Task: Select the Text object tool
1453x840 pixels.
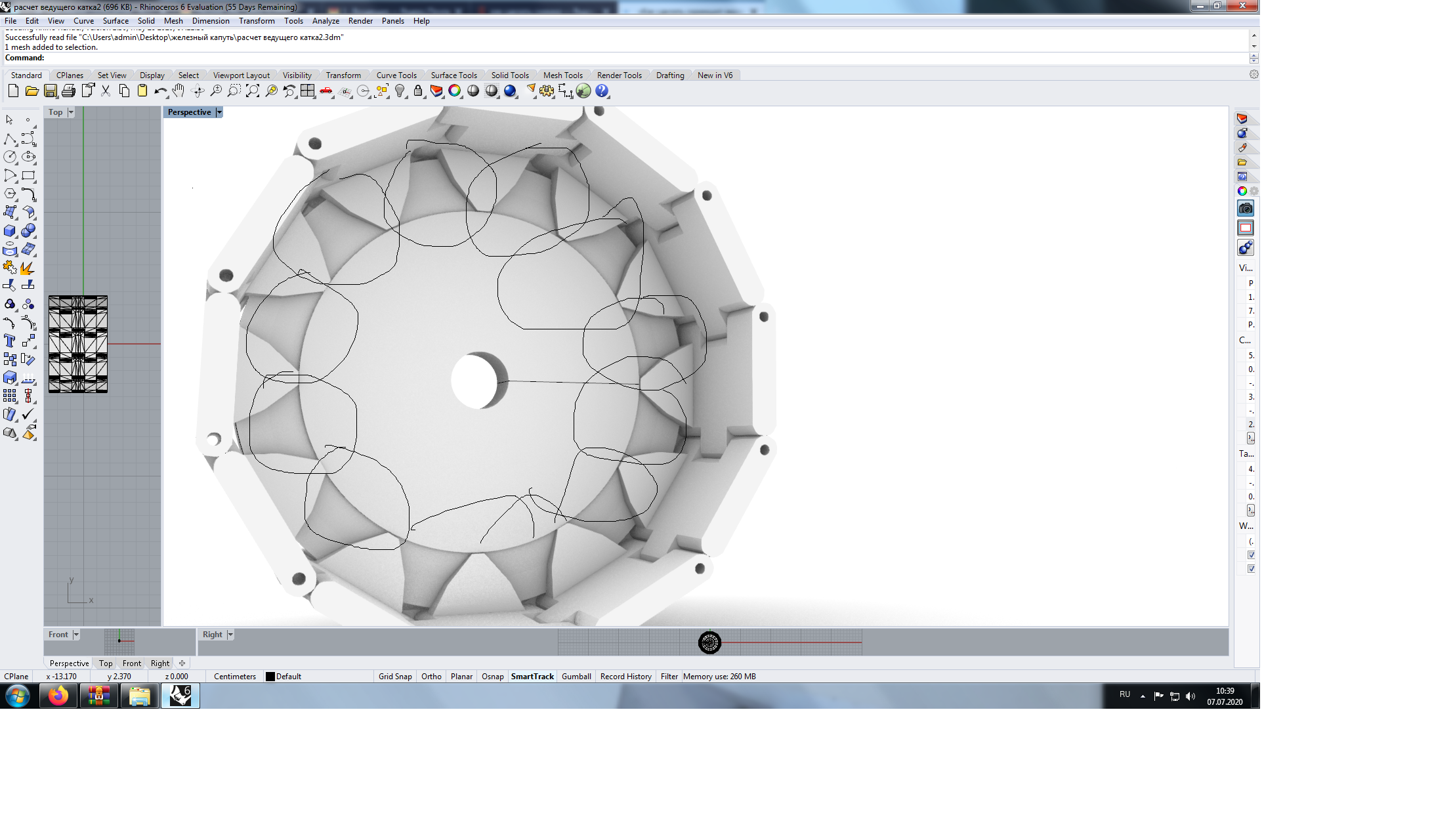Action: point(10,341)
